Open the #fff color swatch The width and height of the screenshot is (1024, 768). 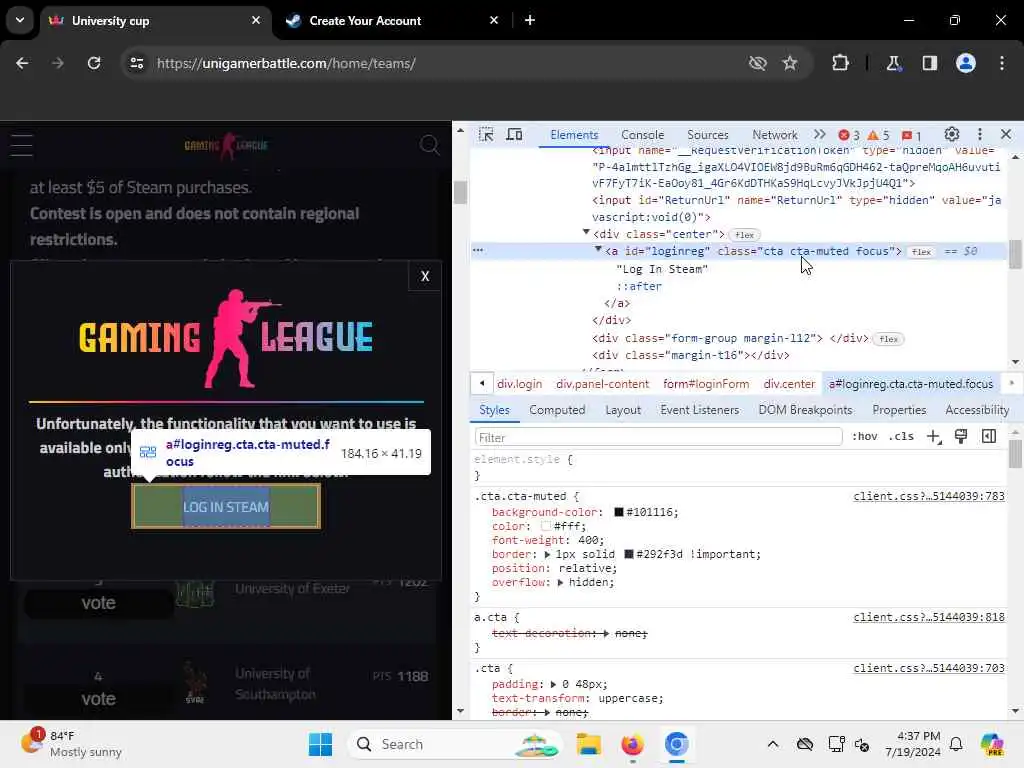546,526
